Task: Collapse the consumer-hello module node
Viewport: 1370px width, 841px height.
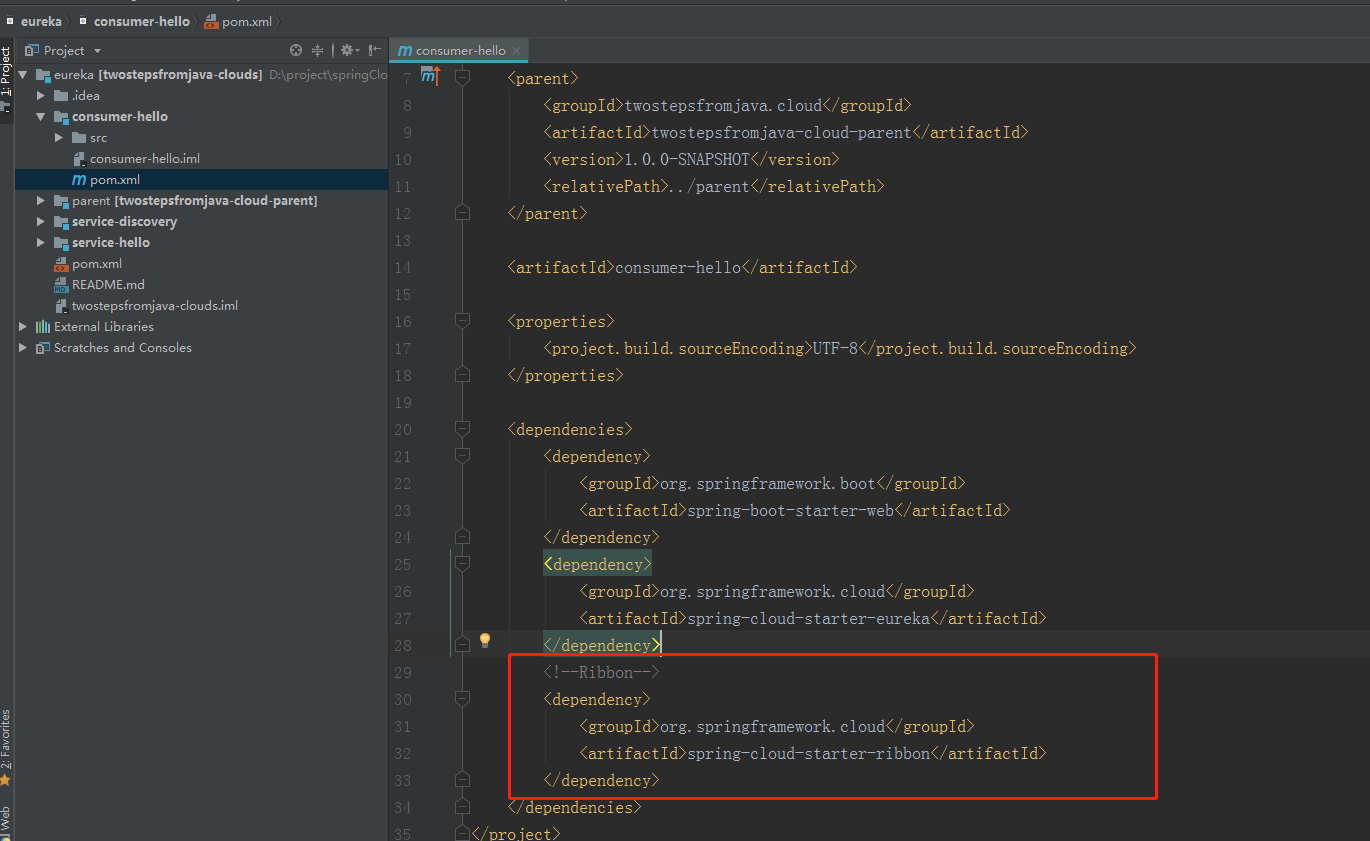Action: point(41,117)
